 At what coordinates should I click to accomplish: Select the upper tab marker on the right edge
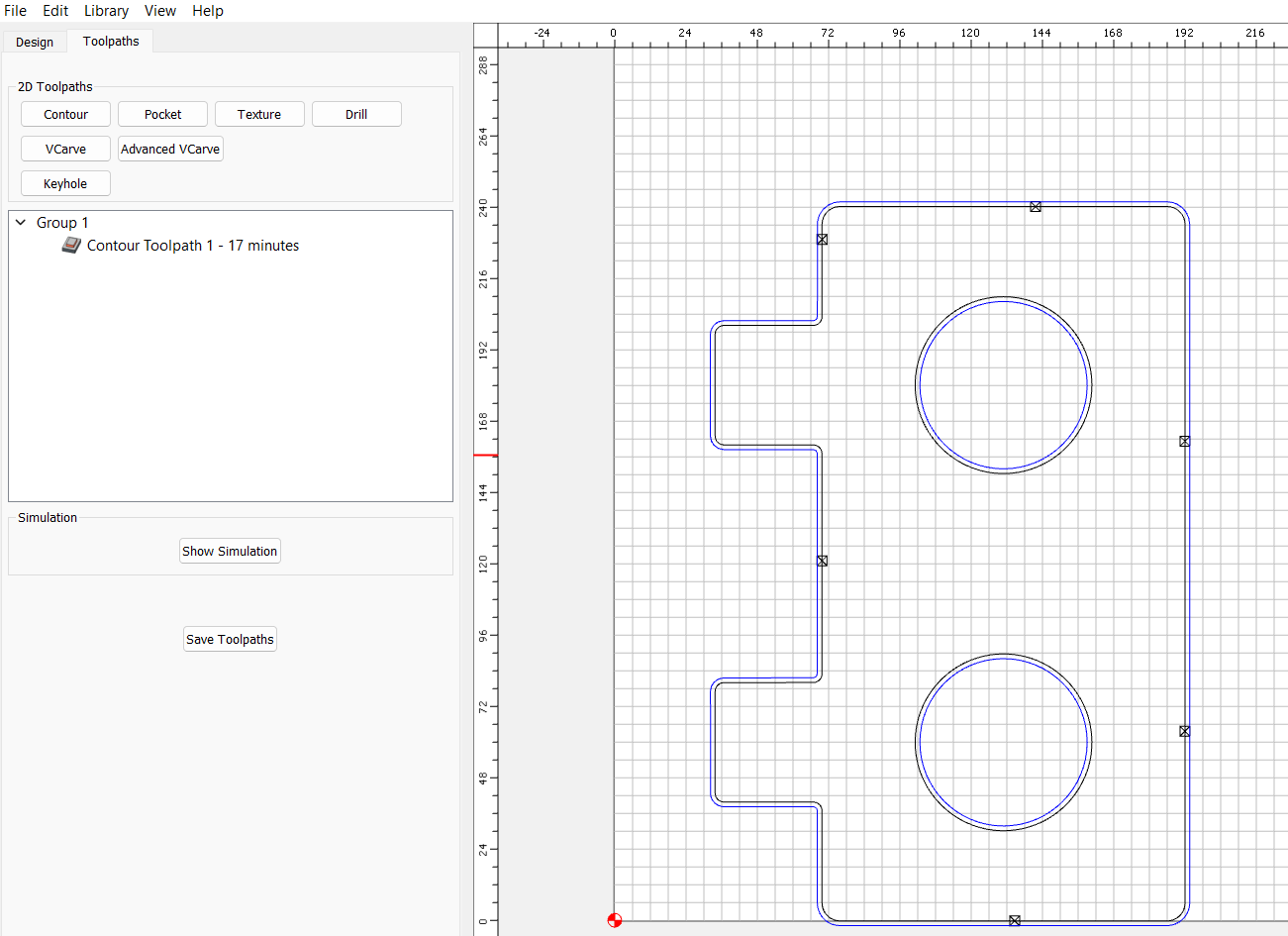coord(1185,442)
